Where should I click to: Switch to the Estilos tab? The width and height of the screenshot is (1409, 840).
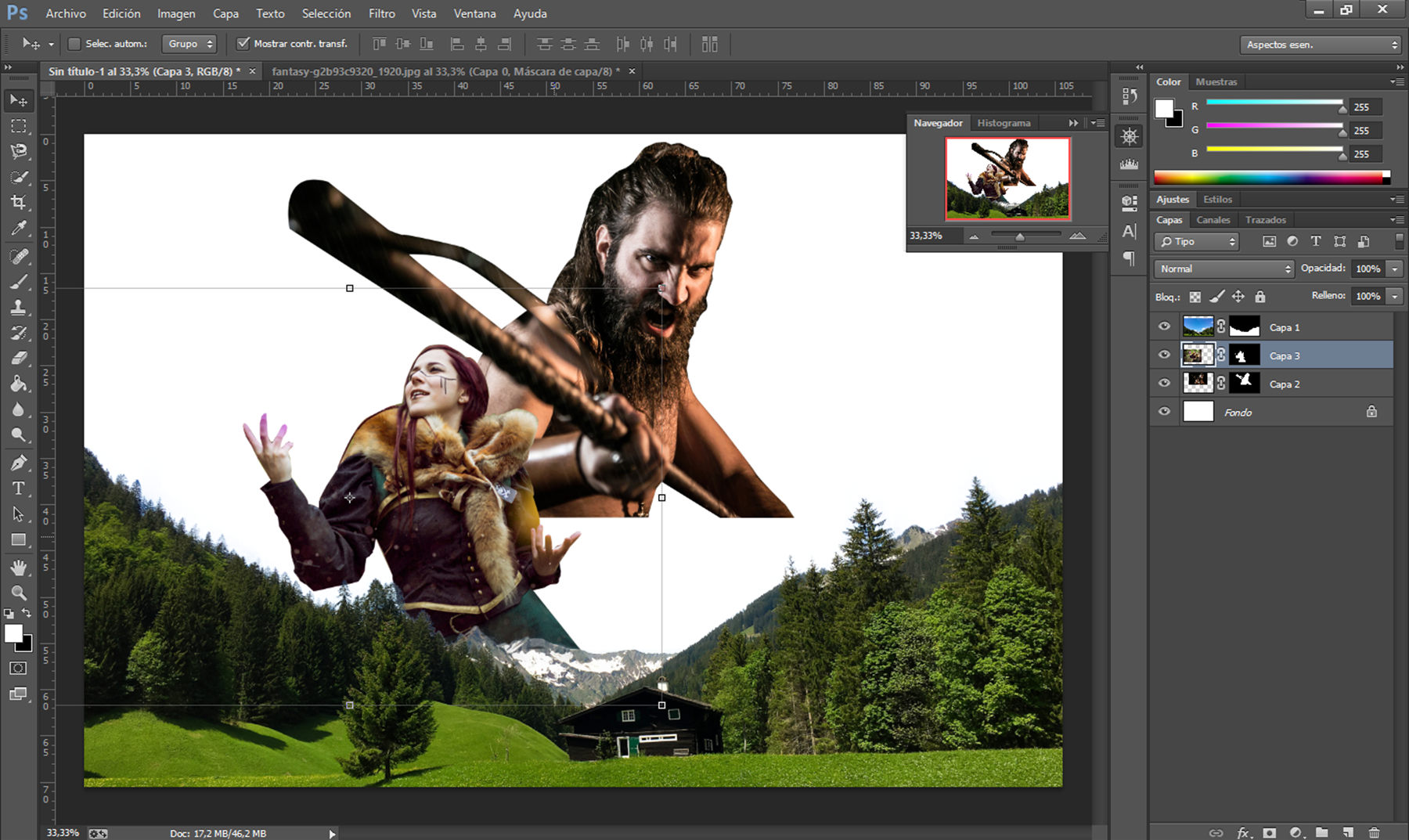pyautogui.click(x=1217, y=200)
